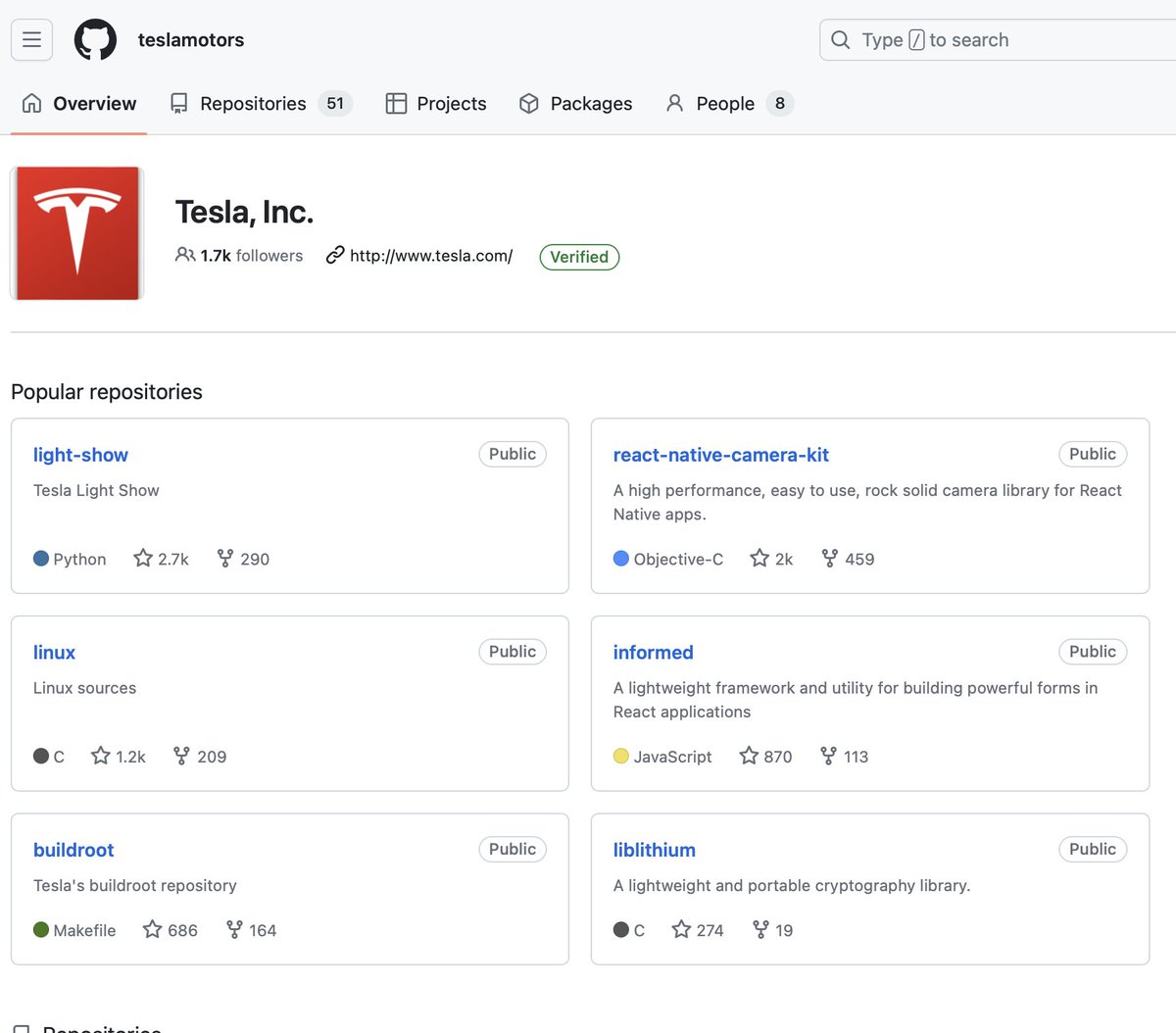Click the link chain icon beside tesla.com
The height and width of the screenshot is (1033, 1176).
[x=335, y=255]
